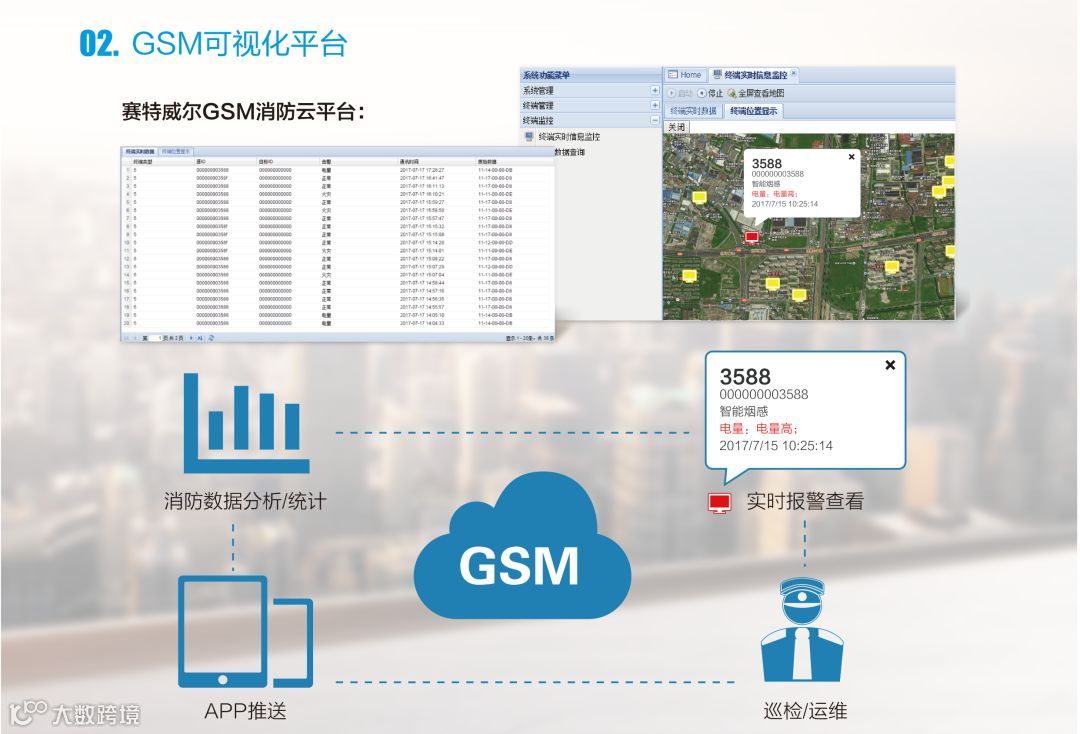Click the 巡检/运维 label
Screen dimensions: 1080x734
805,711
